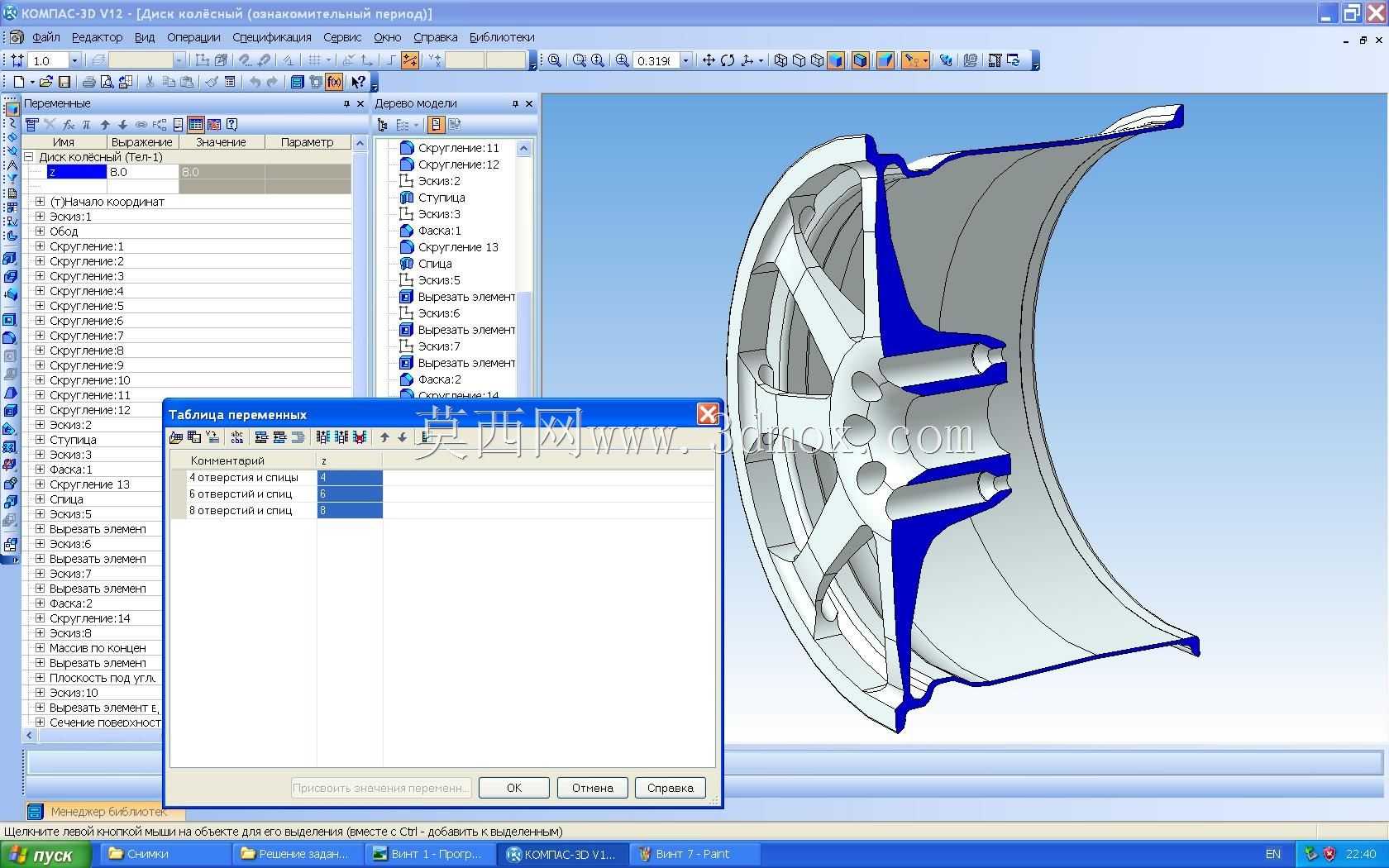
Task: Click the tree hierarchy icon in Дерево модели
Action: point(382,125)
